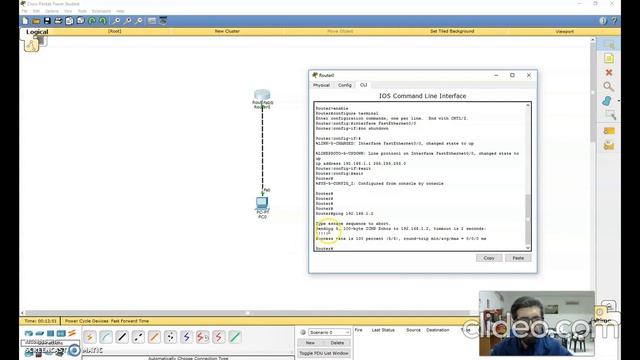Click the New file icon in toolbar
This screenshot has width=640, height=360.
coord(25,21)
